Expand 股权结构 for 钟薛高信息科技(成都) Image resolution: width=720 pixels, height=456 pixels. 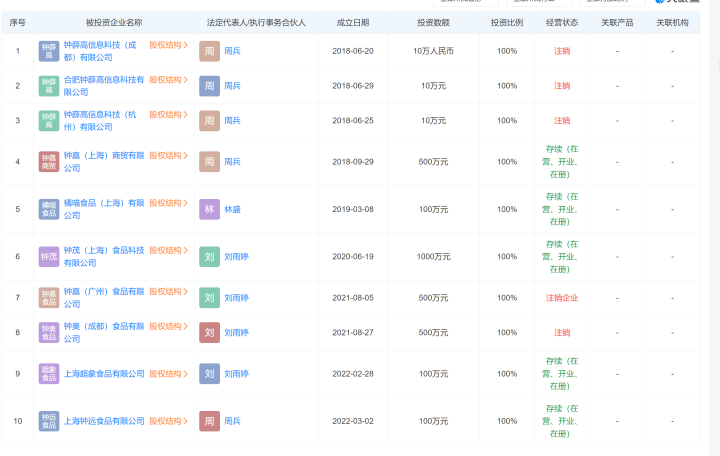click(169, 45)
